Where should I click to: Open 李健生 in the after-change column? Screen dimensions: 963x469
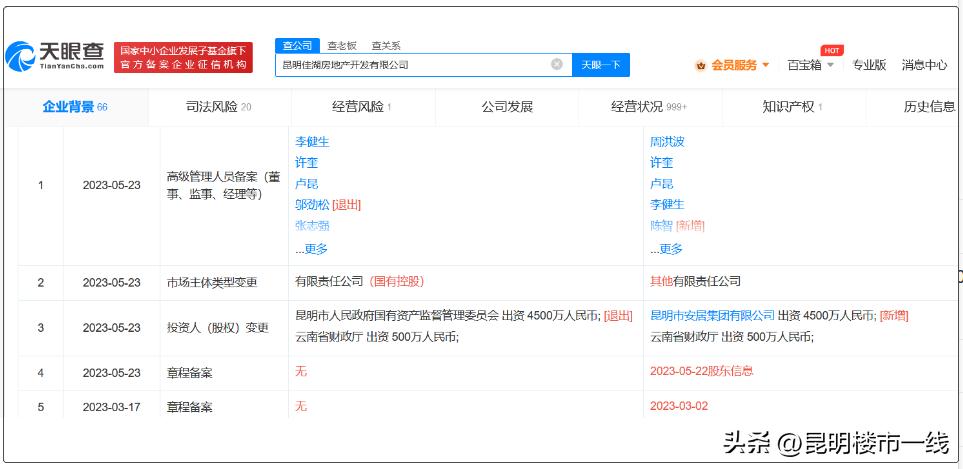click(667, 204)
